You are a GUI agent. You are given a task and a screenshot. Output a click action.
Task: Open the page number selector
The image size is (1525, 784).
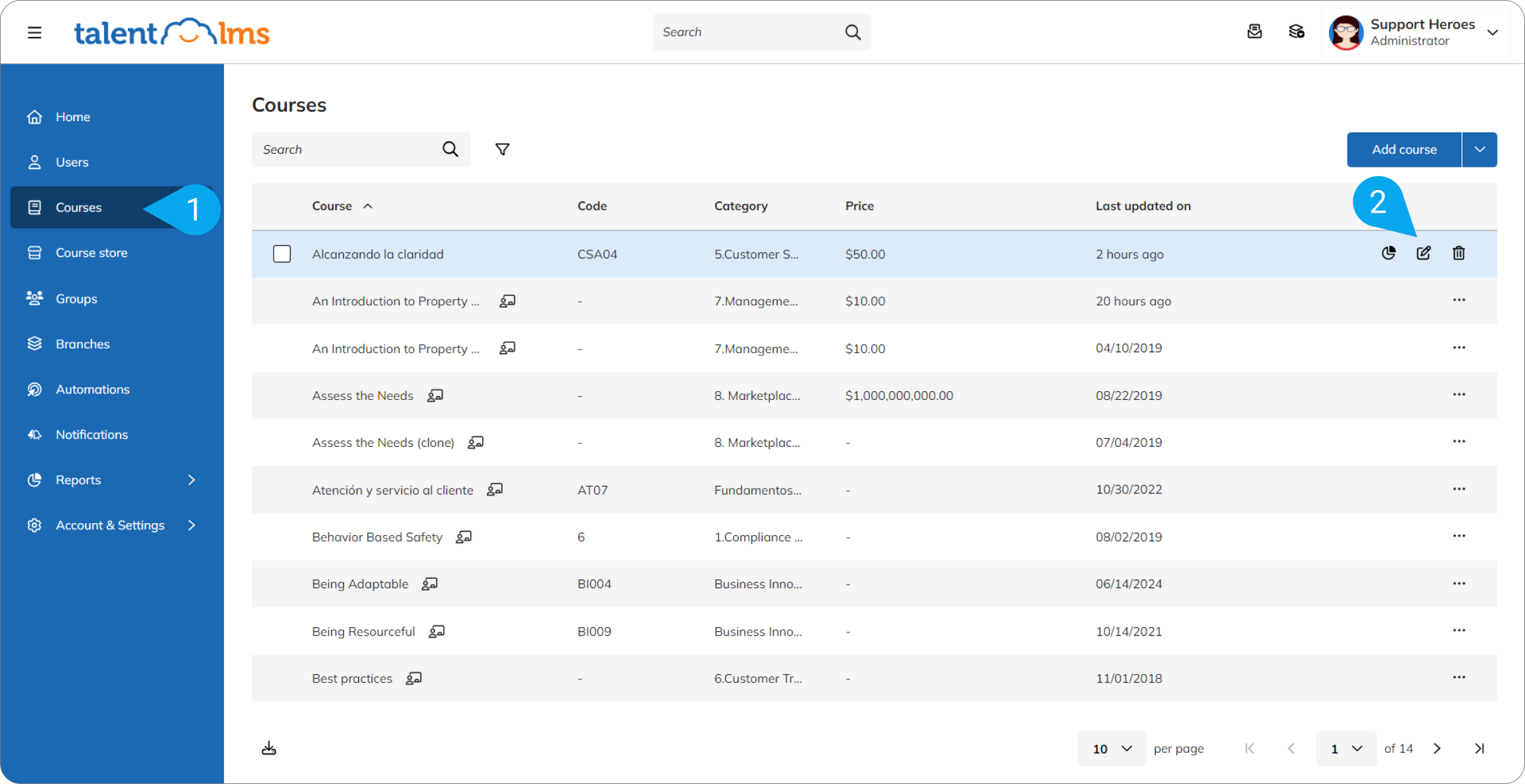[x=1346, y=748]
